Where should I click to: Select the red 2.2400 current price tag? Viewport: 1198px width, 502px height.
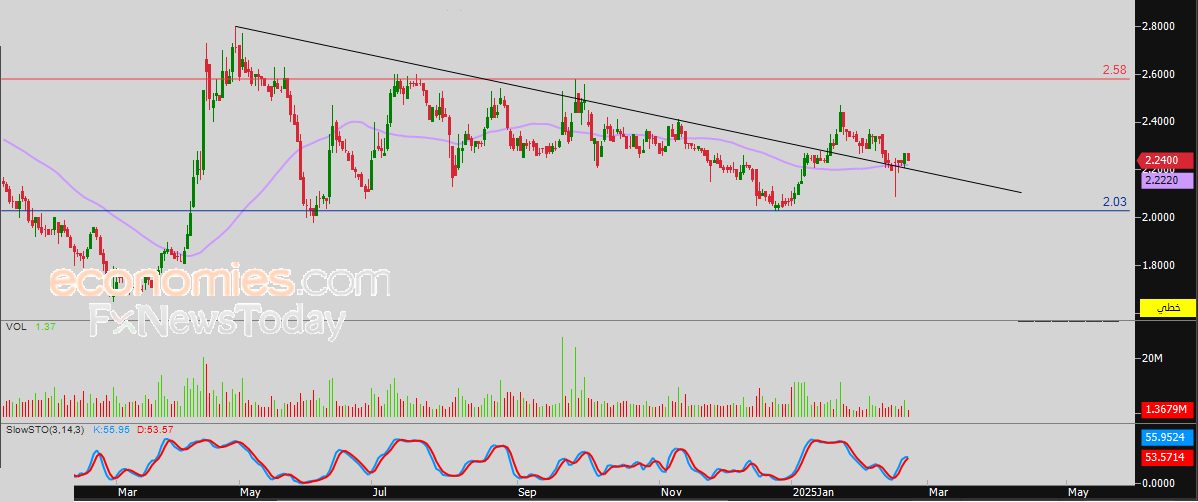pos(1167,160)
